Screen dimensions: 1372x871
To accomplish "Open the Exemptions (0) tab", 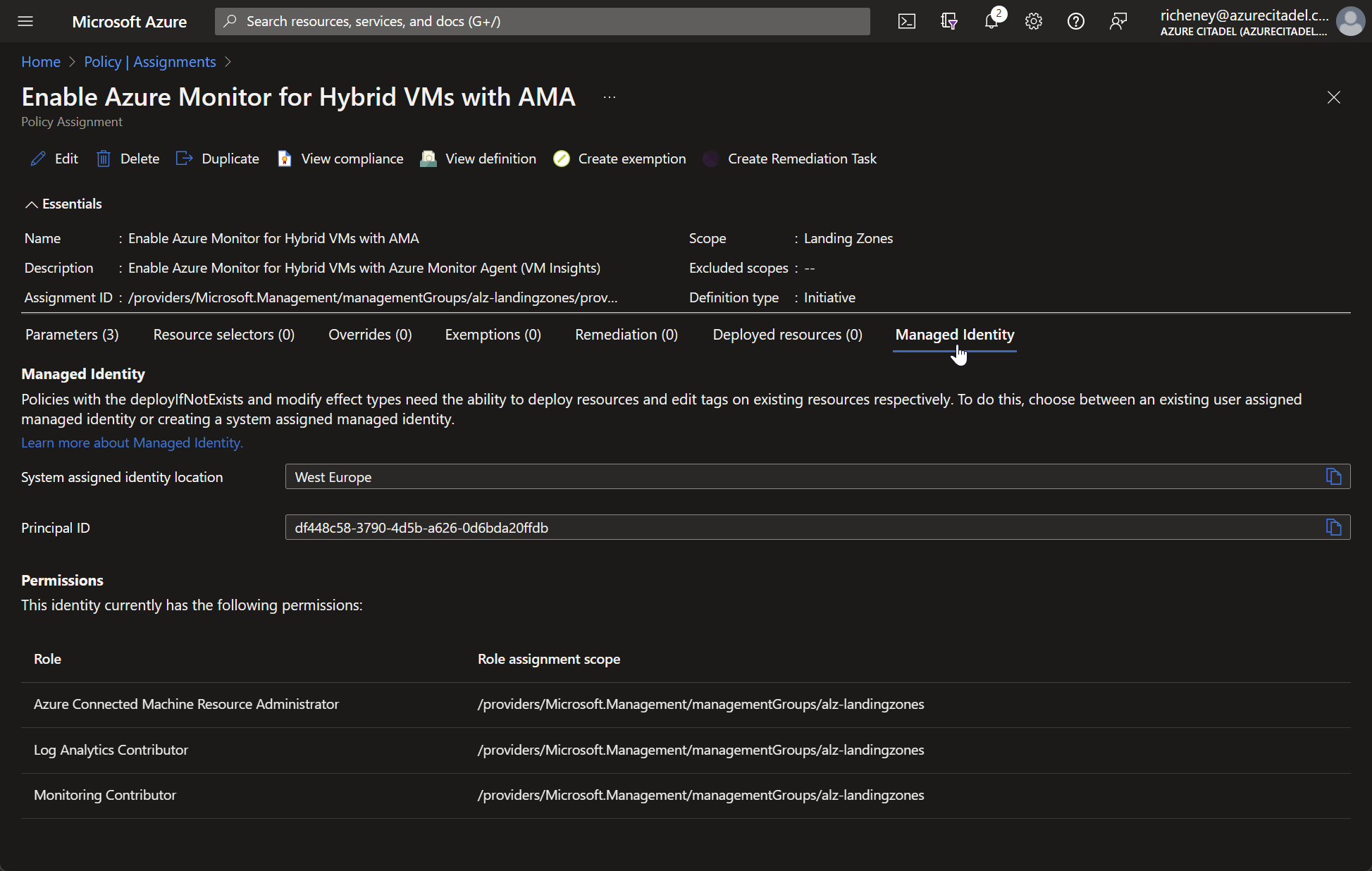I will pyautogui.click(x=492, y=335).
